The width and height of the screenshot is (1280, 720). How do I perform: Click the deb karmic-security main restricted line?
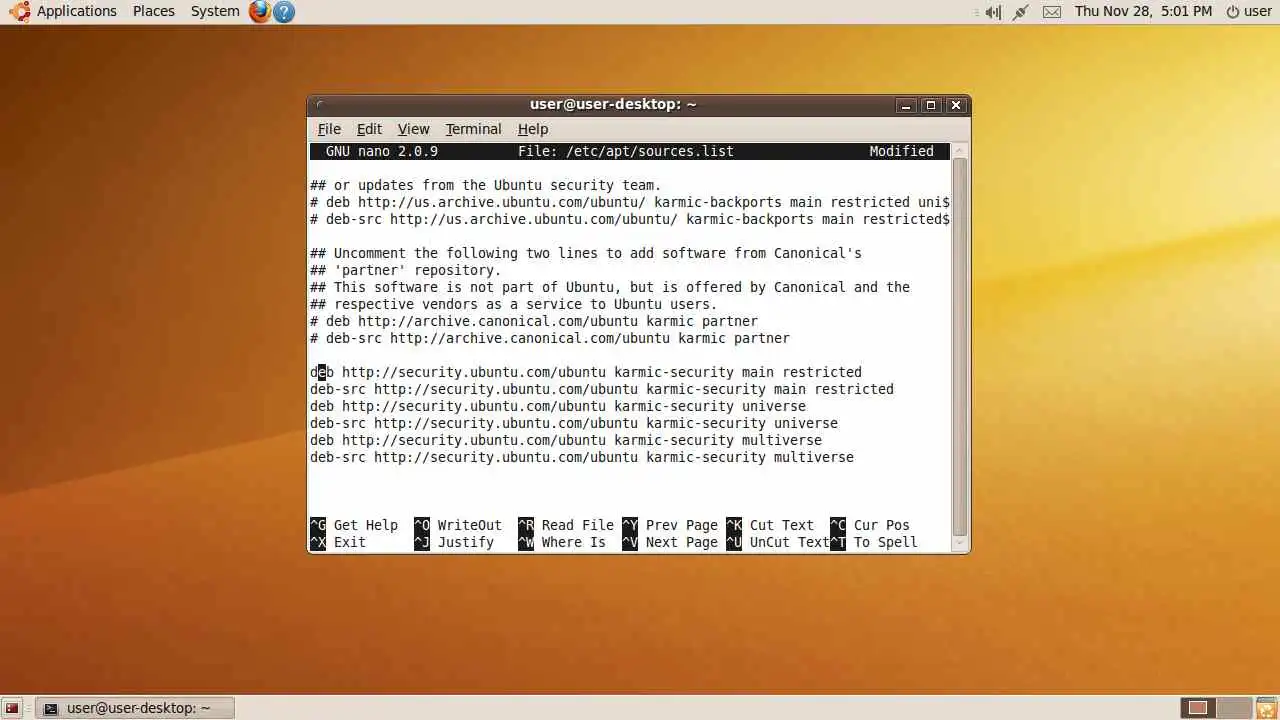(x=586, y=372)
